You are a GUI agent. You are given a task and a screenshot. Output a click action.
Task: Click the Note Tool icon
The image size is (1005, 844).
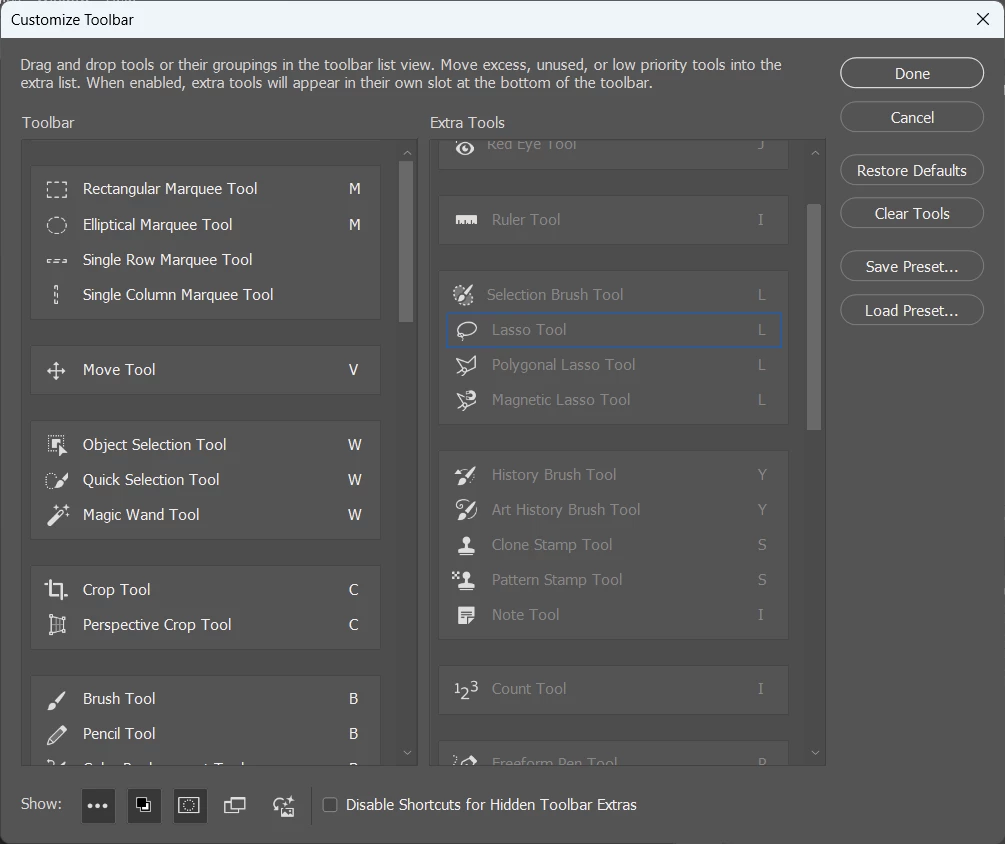(x=466, y=615)
